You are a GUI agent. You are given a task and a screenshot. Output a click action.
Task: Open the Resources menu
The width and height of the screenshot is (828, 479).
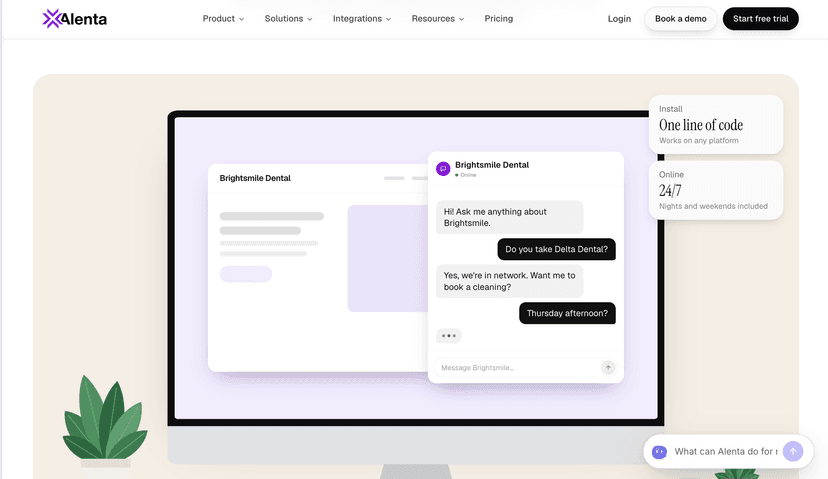(x=438, y=18)
